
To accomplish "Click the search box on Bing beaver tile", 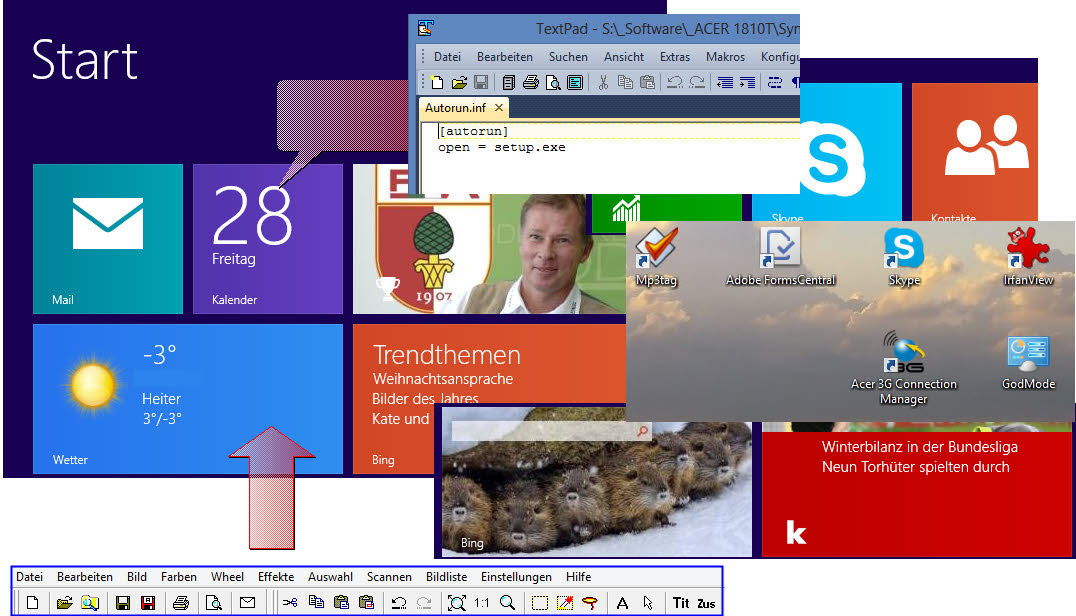I will [x=551, y=431].
